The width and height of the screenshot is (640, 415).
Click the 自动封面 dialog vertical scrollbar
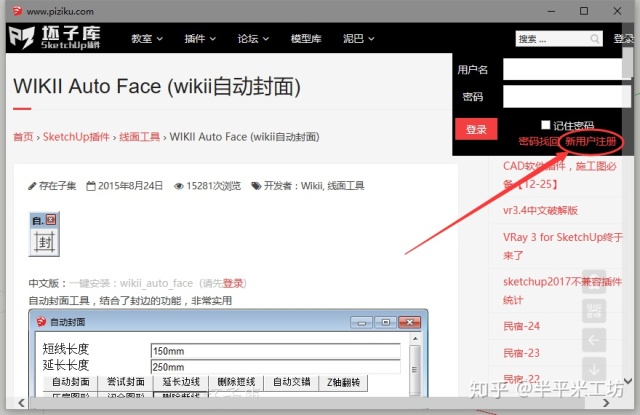[415, 365]
